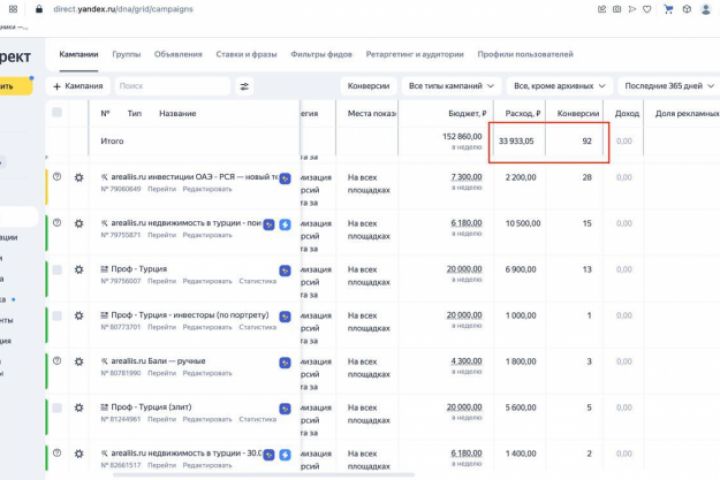The image size is (720, 480).
Task: Click Расход, ₽ column header
Action: [x=523, y=113]
